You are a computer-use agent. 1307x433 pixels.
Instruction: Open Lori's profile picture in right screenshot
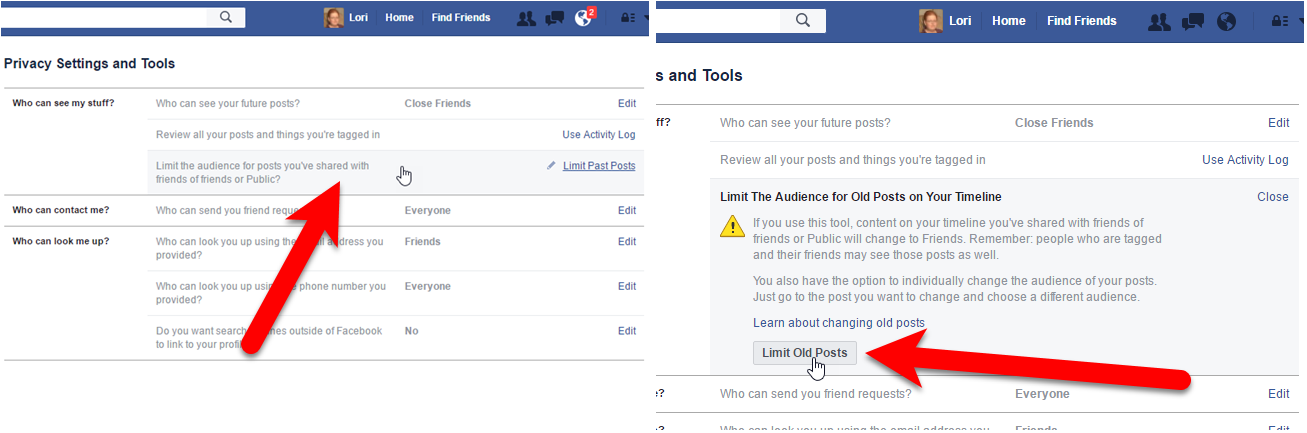pos(931,21)
